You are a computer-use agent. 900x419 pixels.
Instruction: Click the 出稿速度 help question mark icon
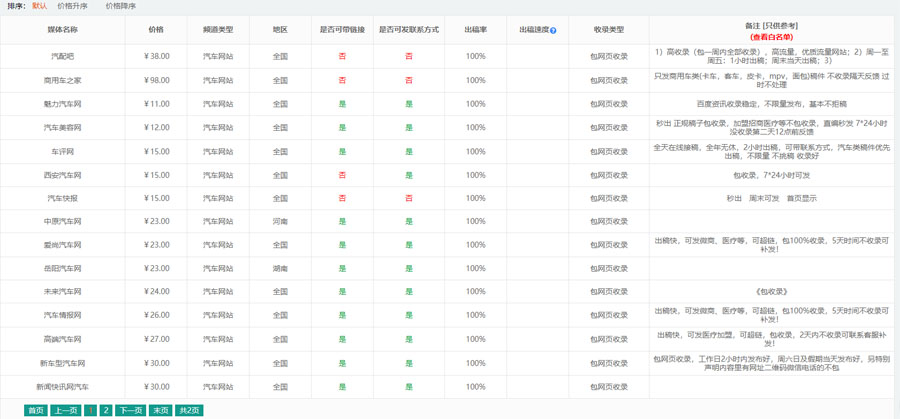pyautogui.click(x=553, y=31)
